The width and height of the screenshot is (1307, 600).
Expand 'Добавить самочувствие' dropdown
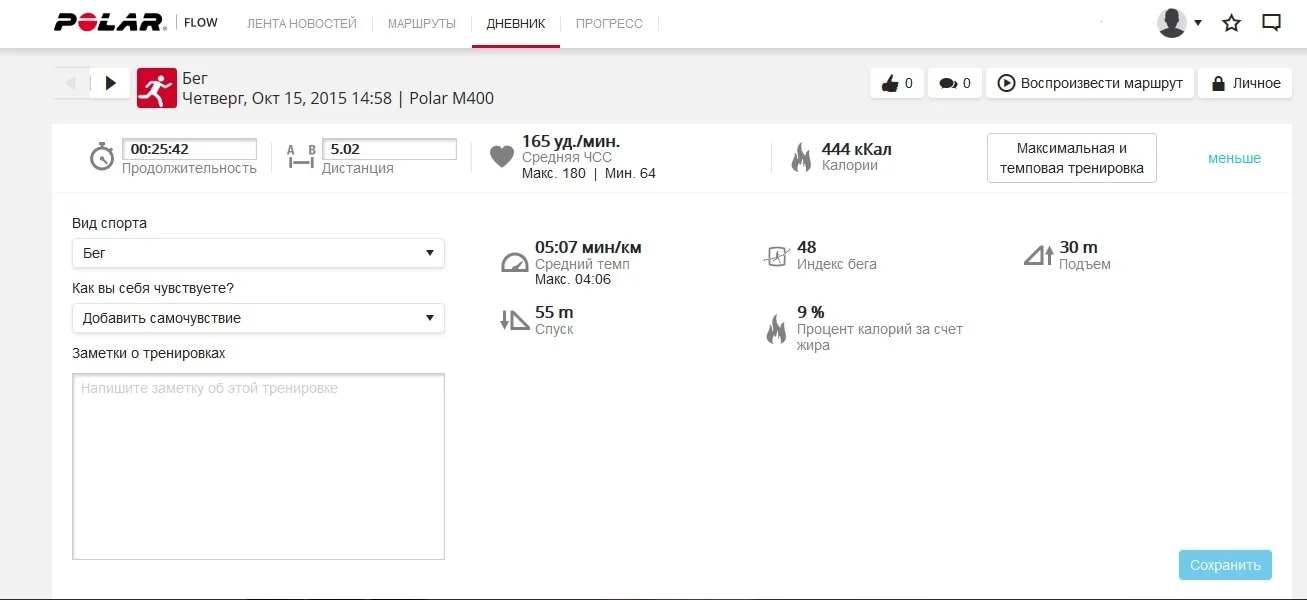pos(258,318)
